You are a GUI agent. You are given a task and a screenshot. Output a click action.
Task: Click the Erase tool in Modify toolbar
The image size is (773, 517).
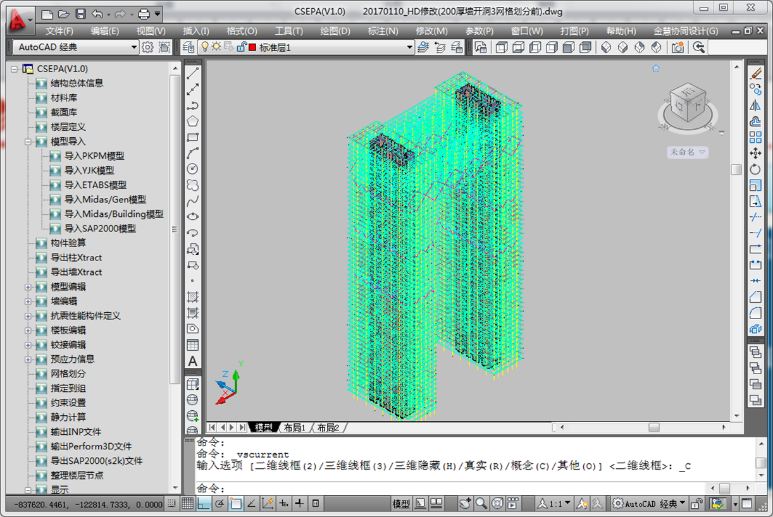[755, 73]
